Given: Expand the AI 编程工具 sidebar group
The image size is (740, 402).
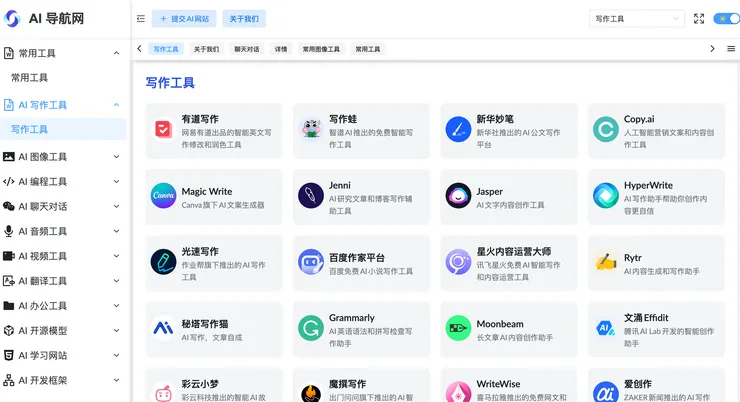Looking at the screenshot, I should pyautogui.click(x=63, y=182).
